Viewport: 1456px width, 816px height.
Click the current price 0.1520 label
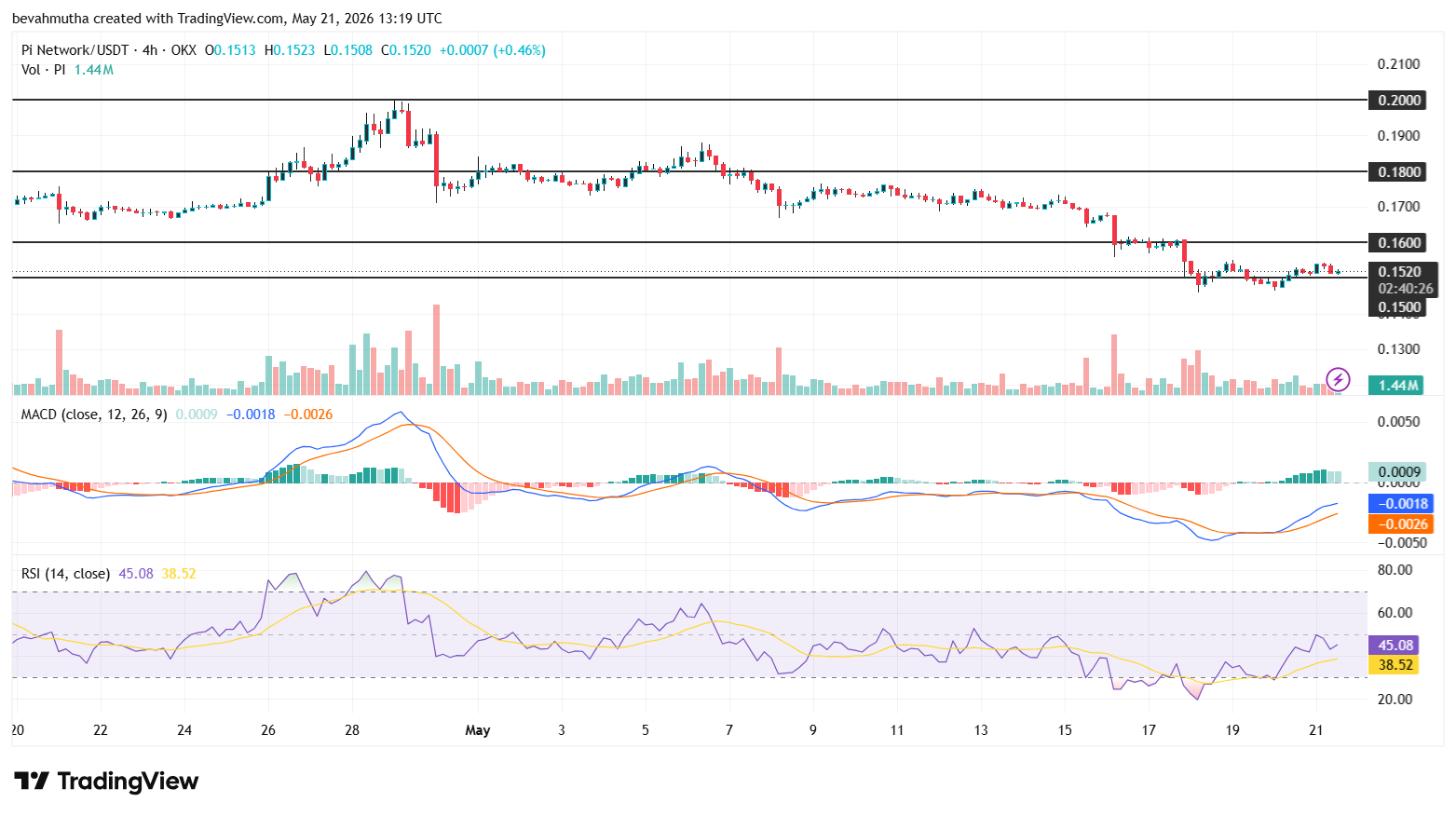pyautogui.click(x=1399, y=272)
